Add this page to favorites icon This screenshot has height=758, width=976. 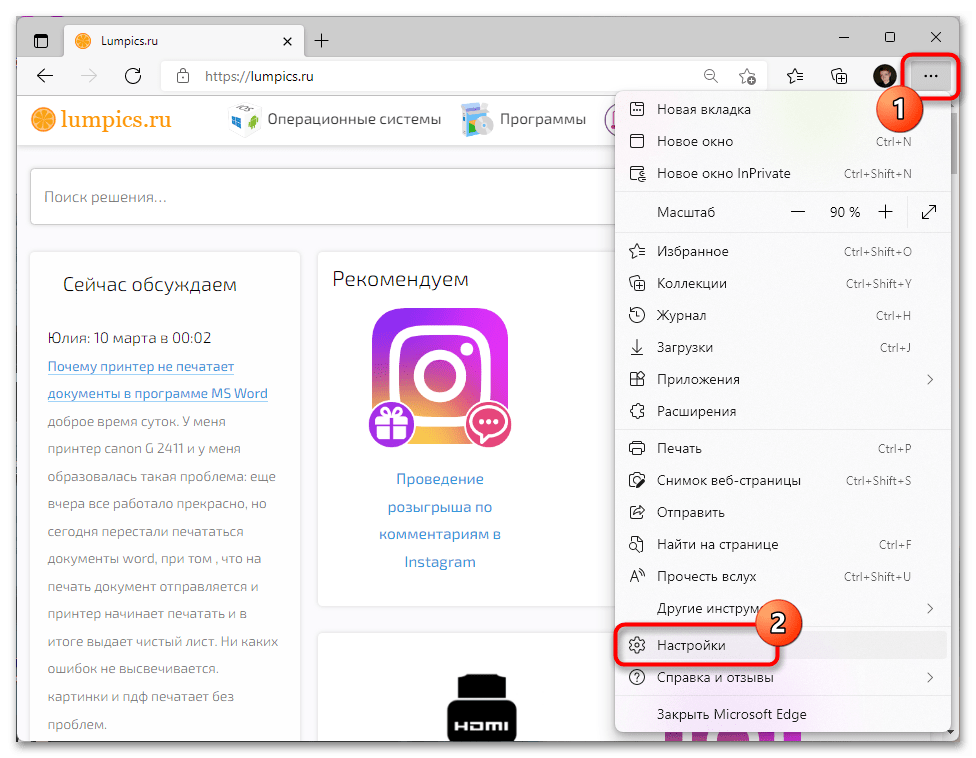point(747,76)
